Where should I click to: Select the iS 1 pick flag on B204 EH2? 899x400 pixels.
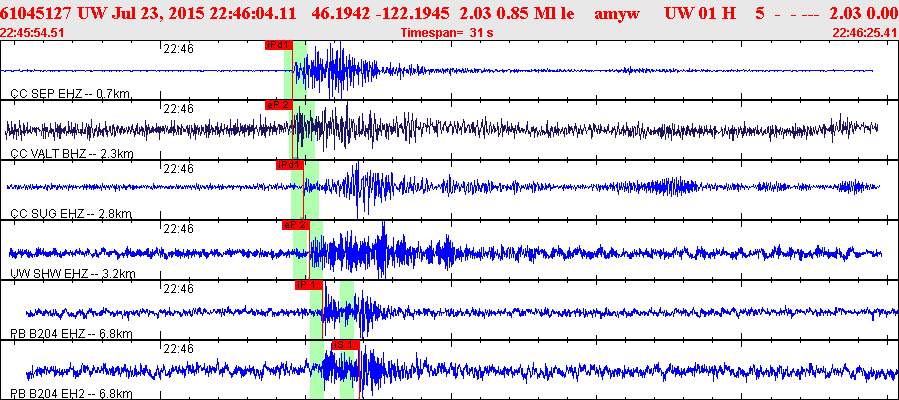click(346, 345)
